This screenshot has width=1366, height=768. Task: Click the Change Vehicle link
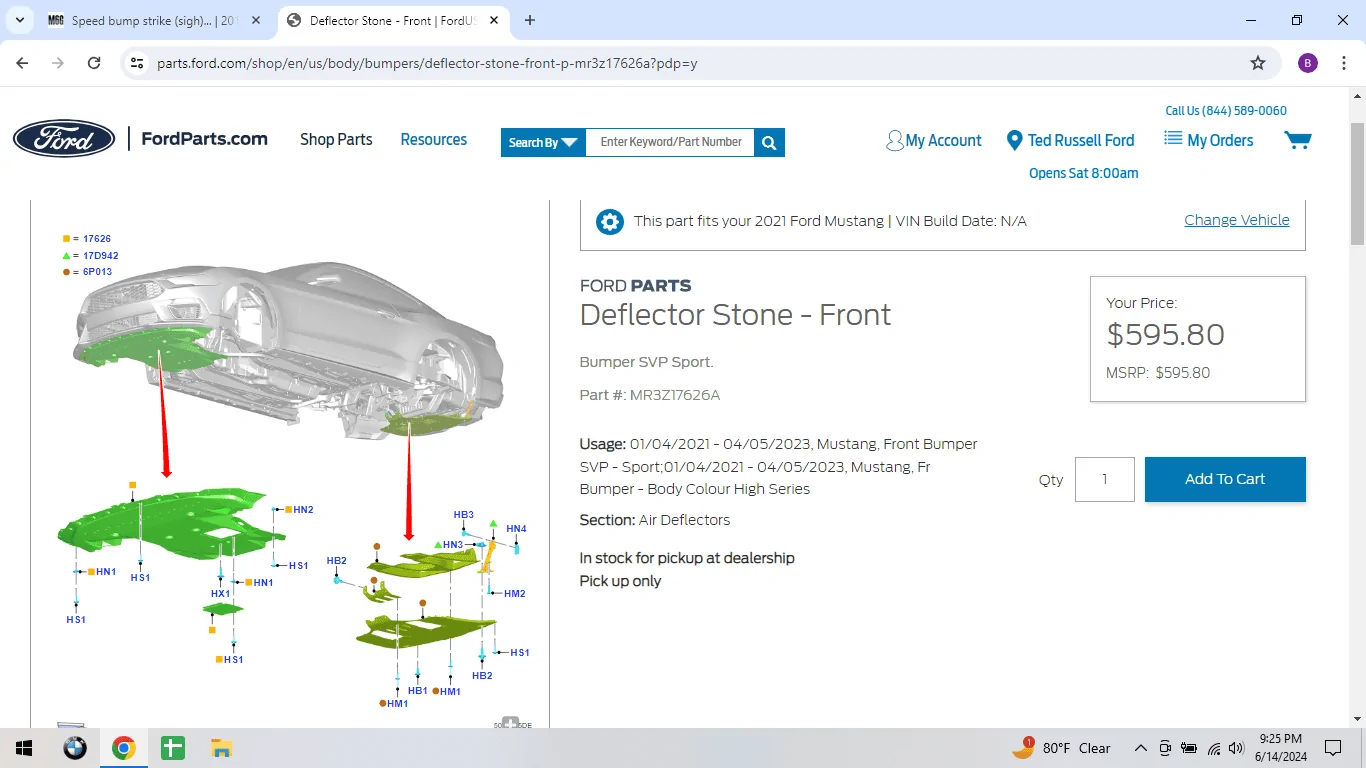(1237, 220)
